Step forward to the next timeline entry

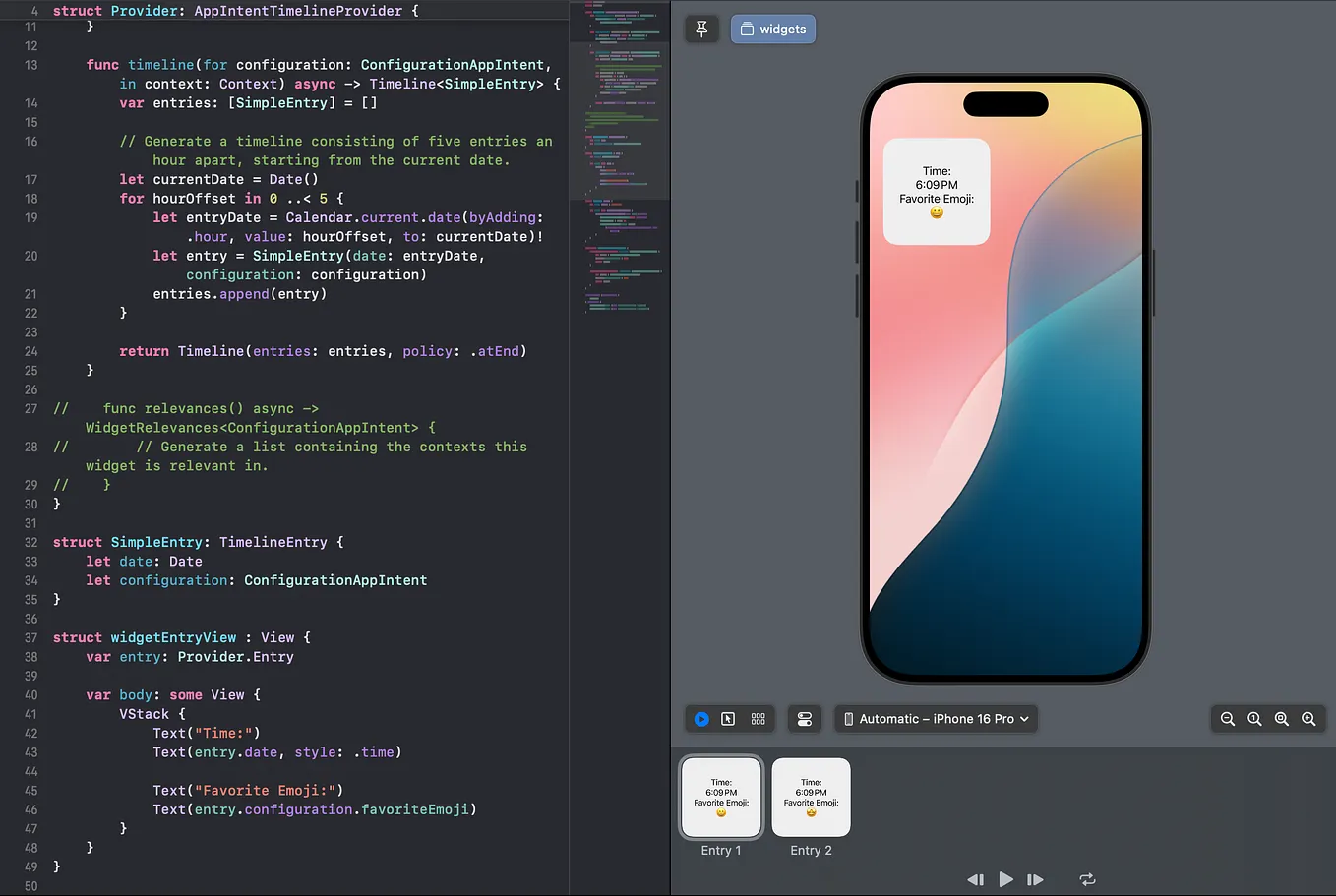pos(1036,879)
